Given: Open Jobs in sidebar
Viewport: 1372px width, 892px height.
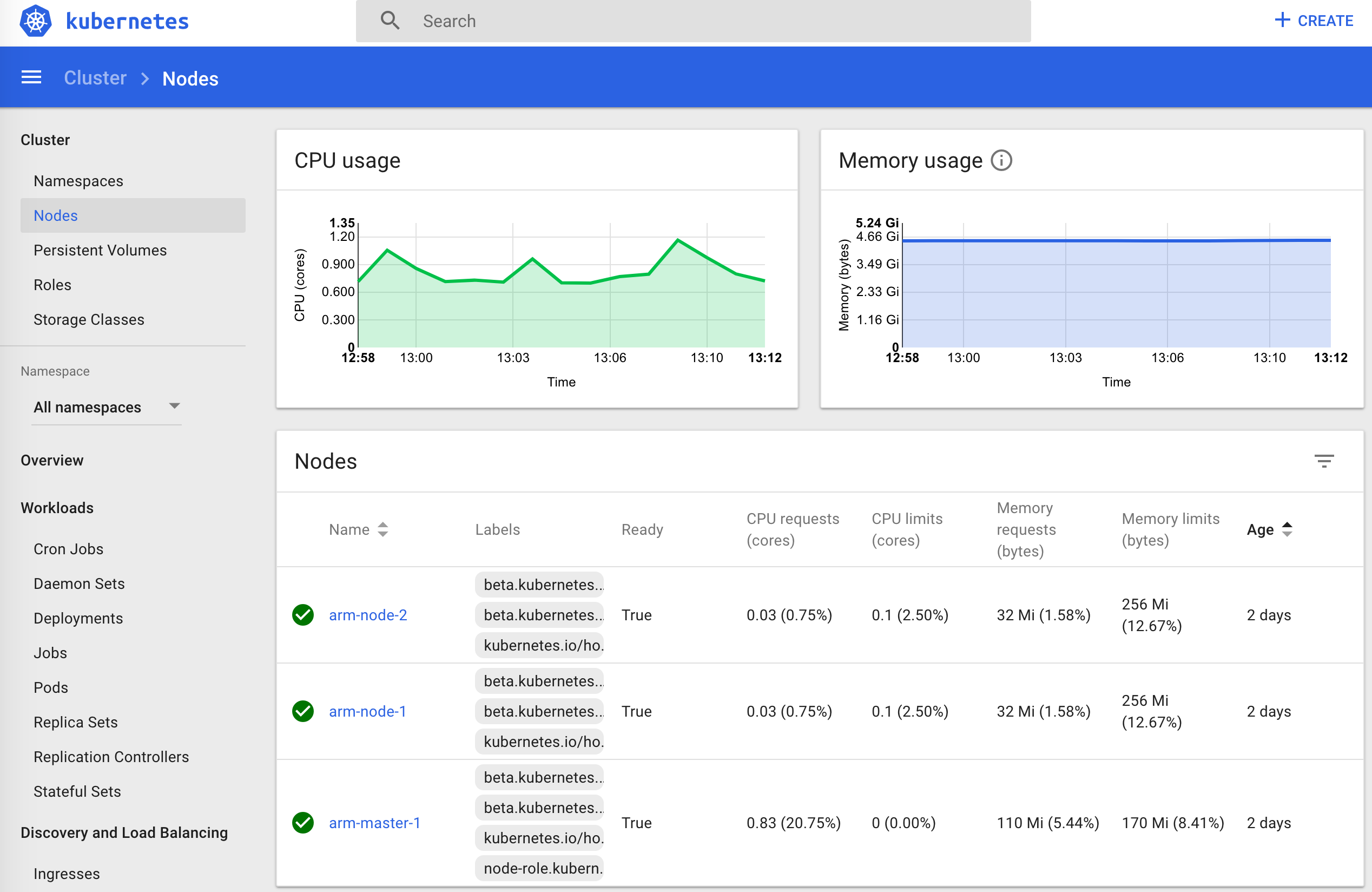Looking at the screenshot, I should 50,652.
